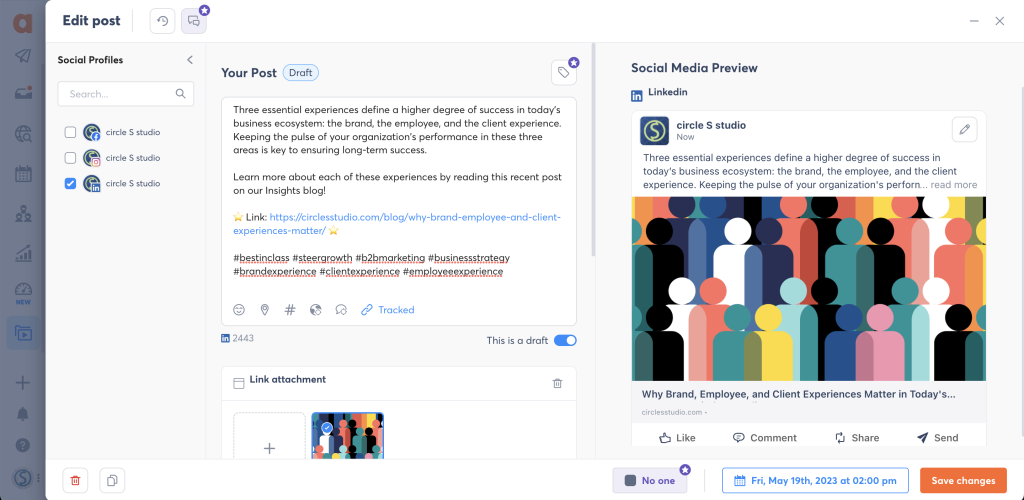Image resolution: width=1024 pixels, height=500 pixels.
Task: Click the Why Brand, Employee link title
Action: (x=799, y=394)
